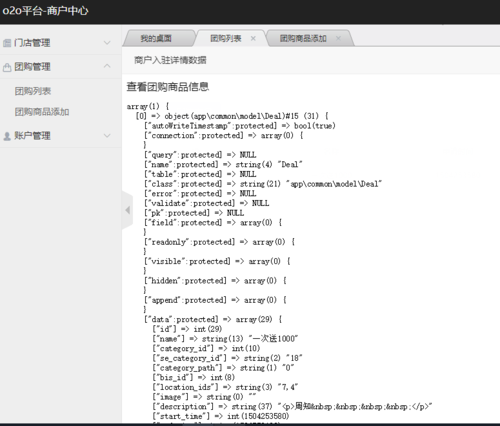Image resolution: width=500 pixels, height=426 pixels.
Task: Open 团购商品添加 in the sidebar
Action: pos(42,112)
